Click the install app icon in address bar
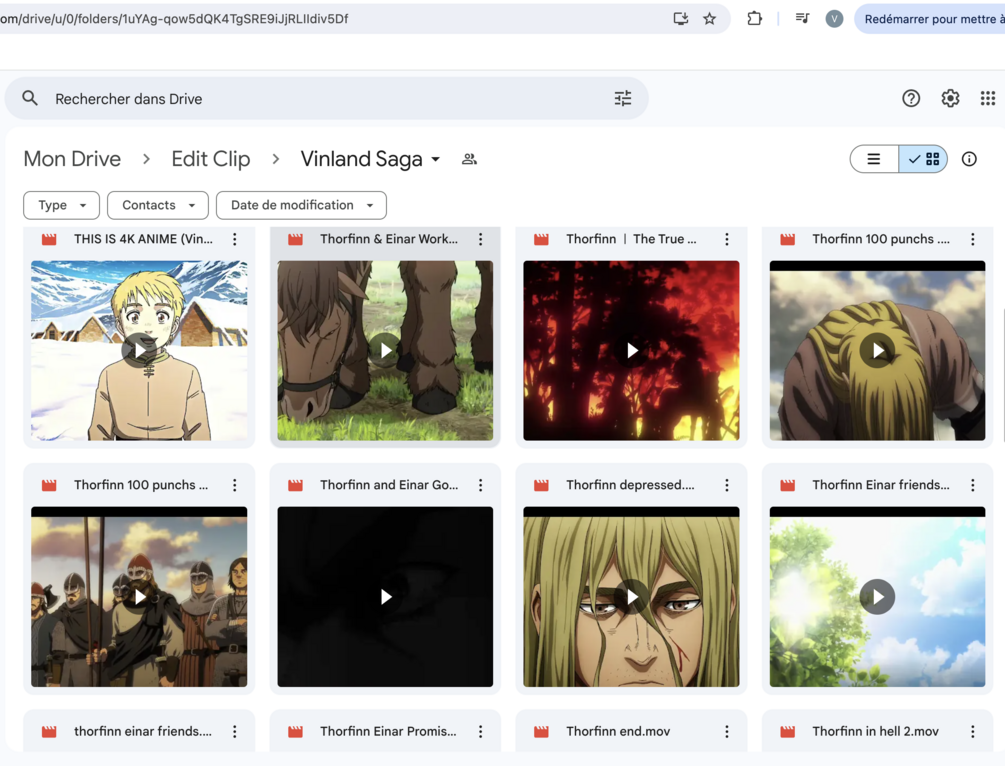Screen dimensions: 1005x766 click(x=681, y=19)
